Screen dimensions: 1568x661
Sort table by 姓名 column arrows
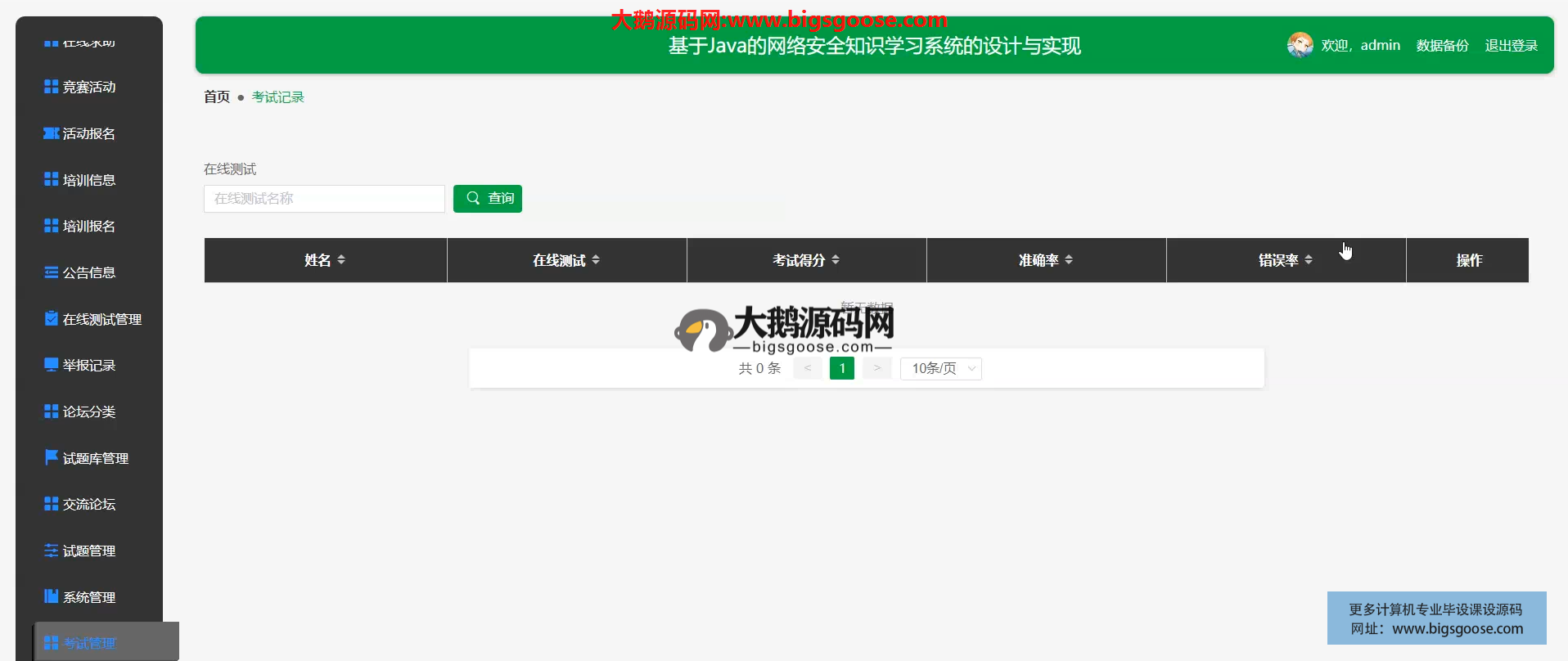341,260
